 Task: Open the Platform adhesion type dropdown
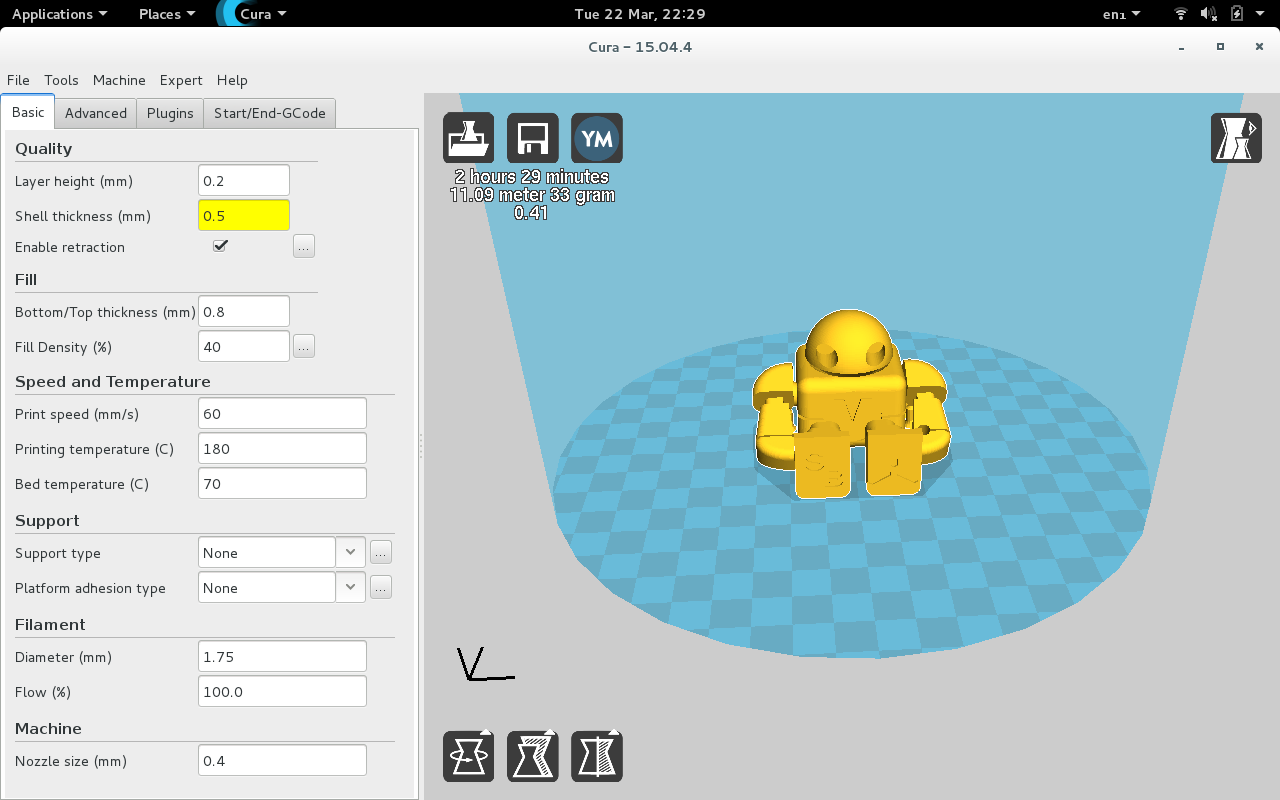[281, 587]
